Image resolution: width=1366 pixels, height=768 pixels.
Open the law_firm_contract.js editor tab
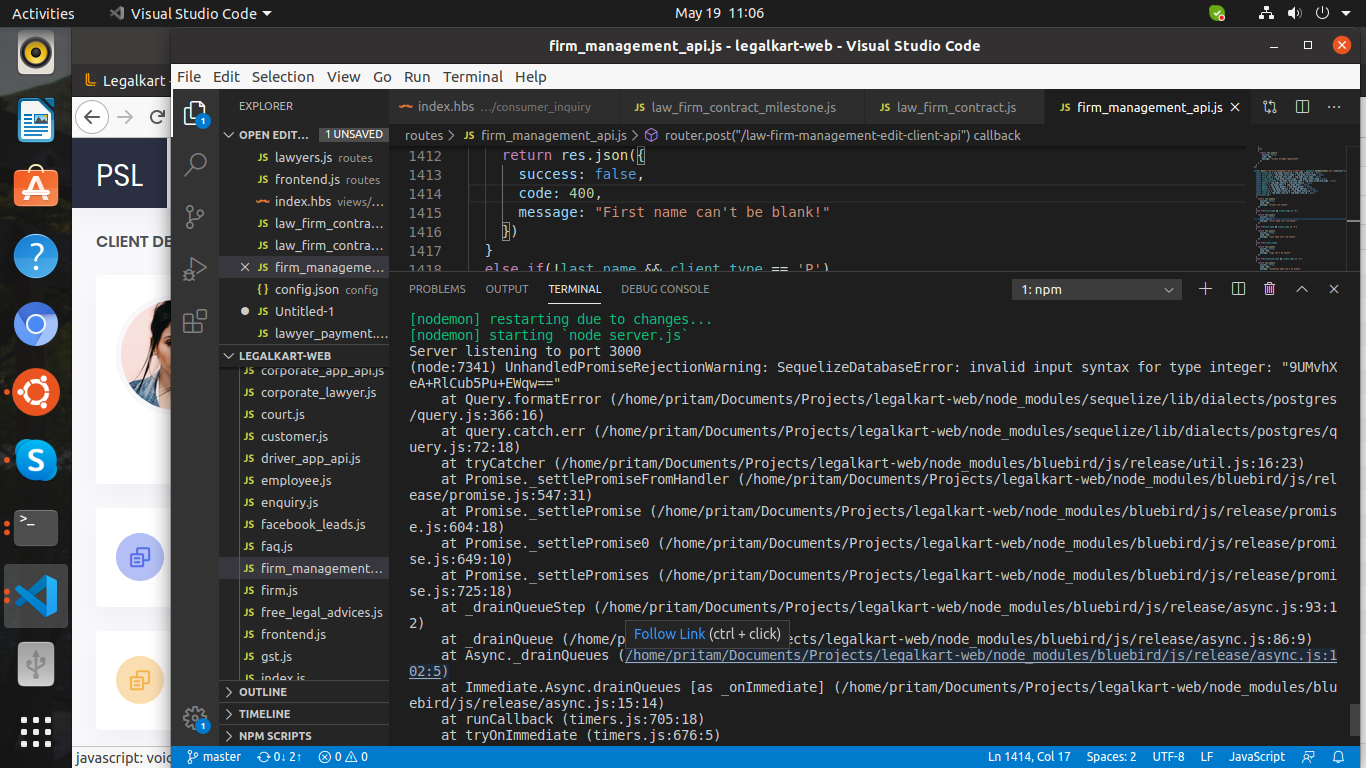(955, 107)
